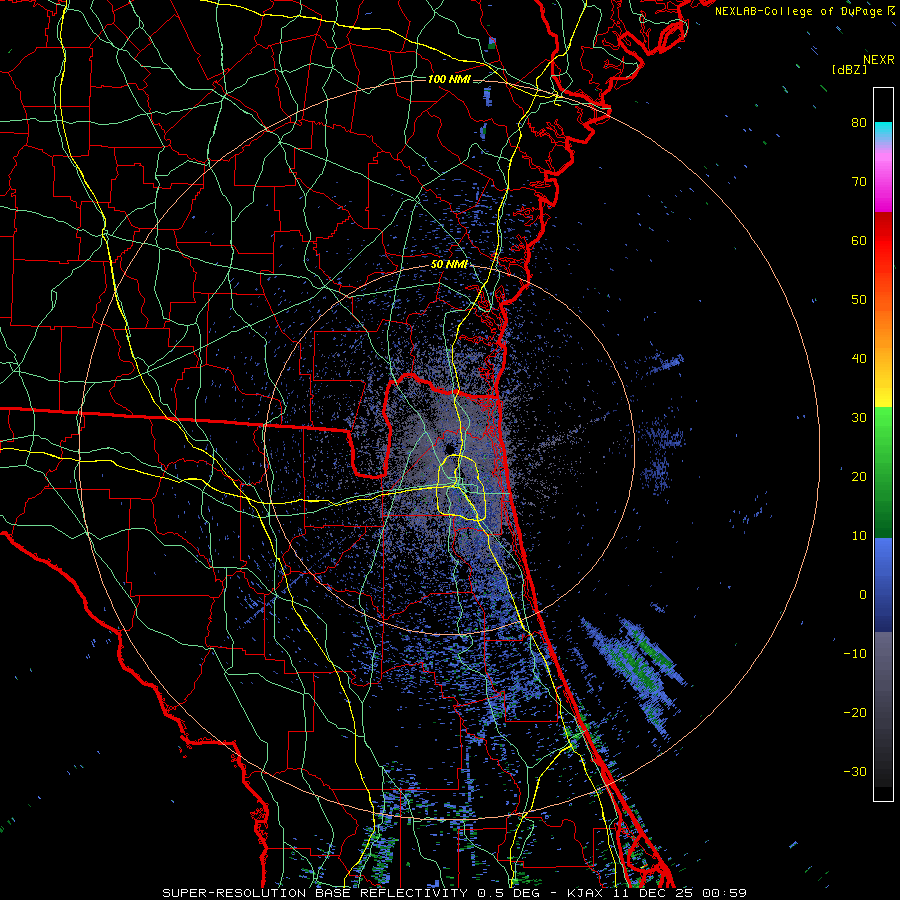
Task: Click the 100 NMI range ring label
Action: 449,79
